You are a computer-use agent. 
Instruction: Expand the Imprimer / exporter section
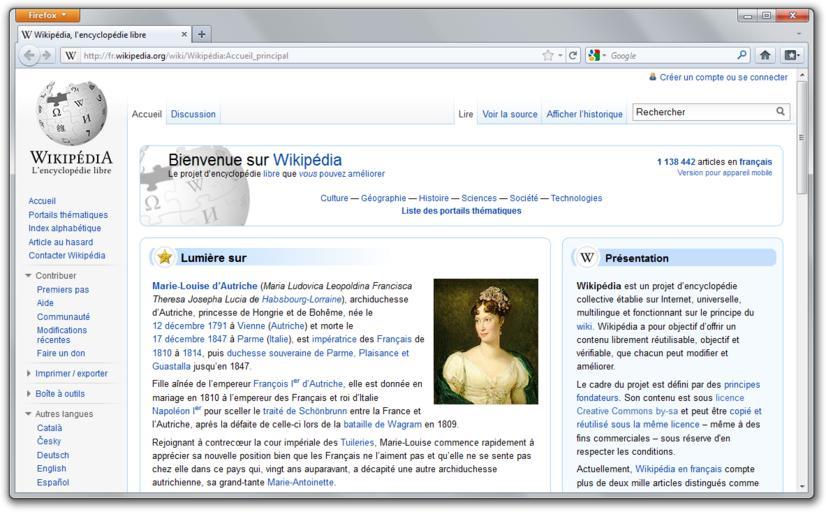(x=29, y=374)
